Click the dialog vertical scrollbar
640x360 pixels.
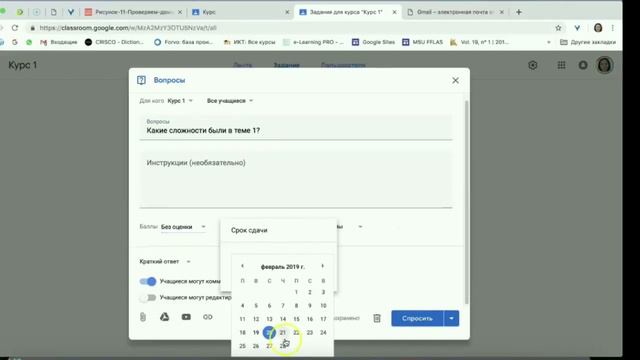(467, 202)
